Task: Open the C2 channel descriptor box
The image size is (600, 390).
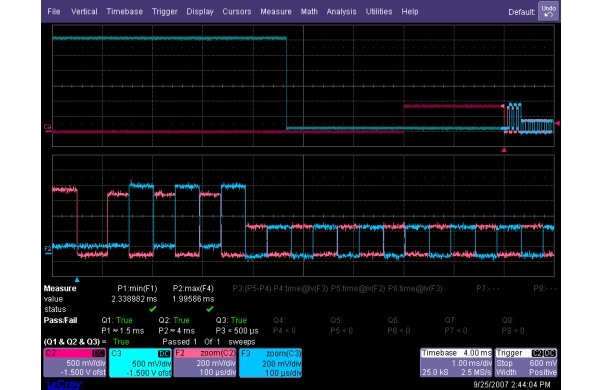Action: 75,362
